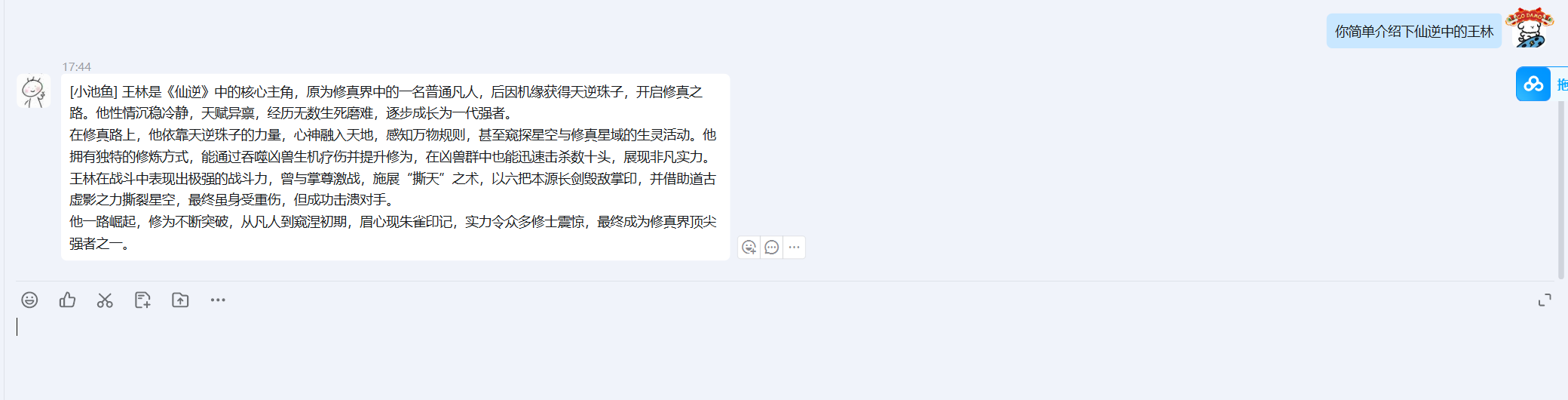This screenshot has height=400, width=1568.
Task: Open the reply message's three-dot more menu
Action: [794, 248]
